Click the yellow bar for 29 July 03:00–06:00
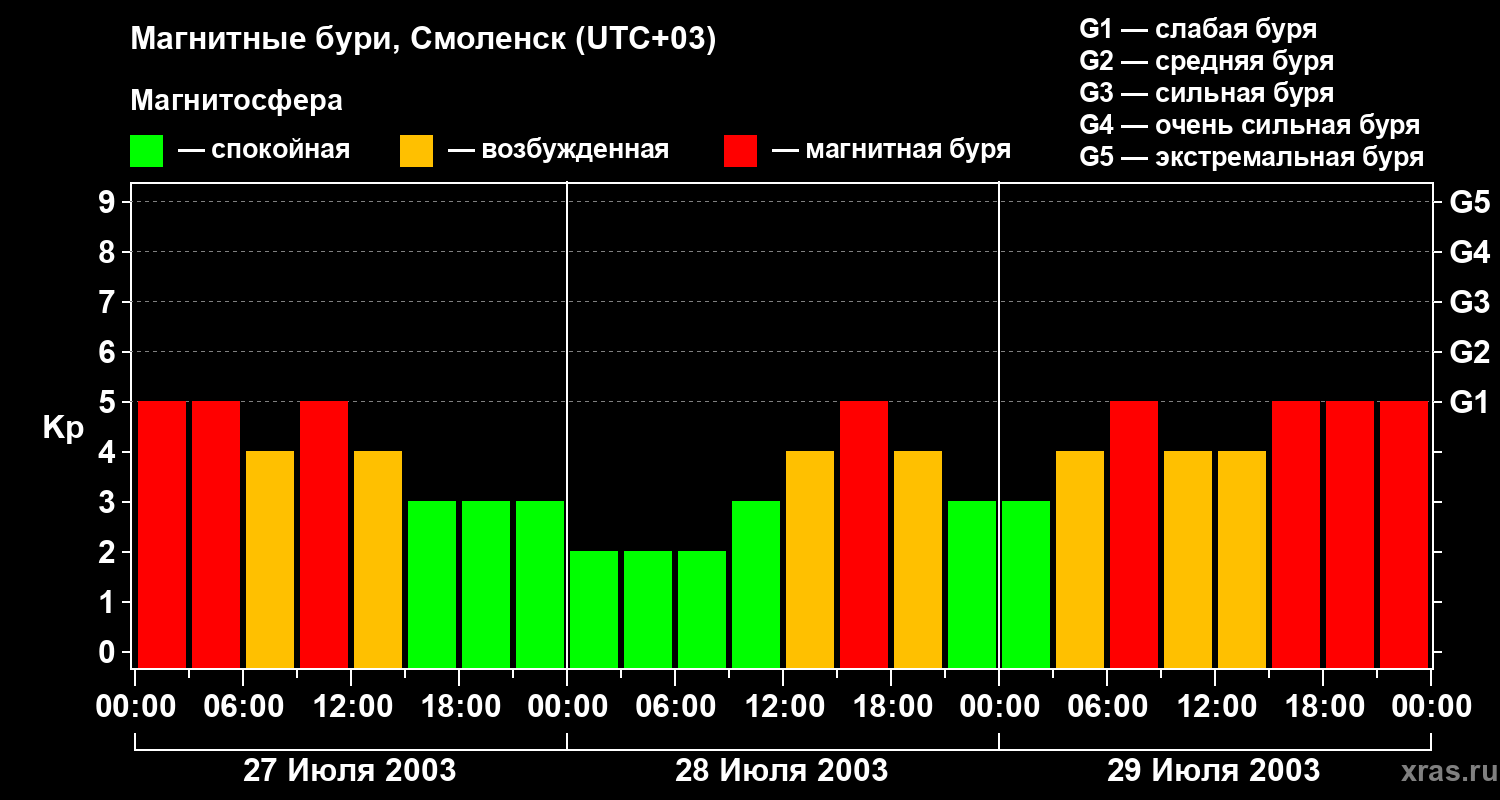 [x=1080, y=559]
